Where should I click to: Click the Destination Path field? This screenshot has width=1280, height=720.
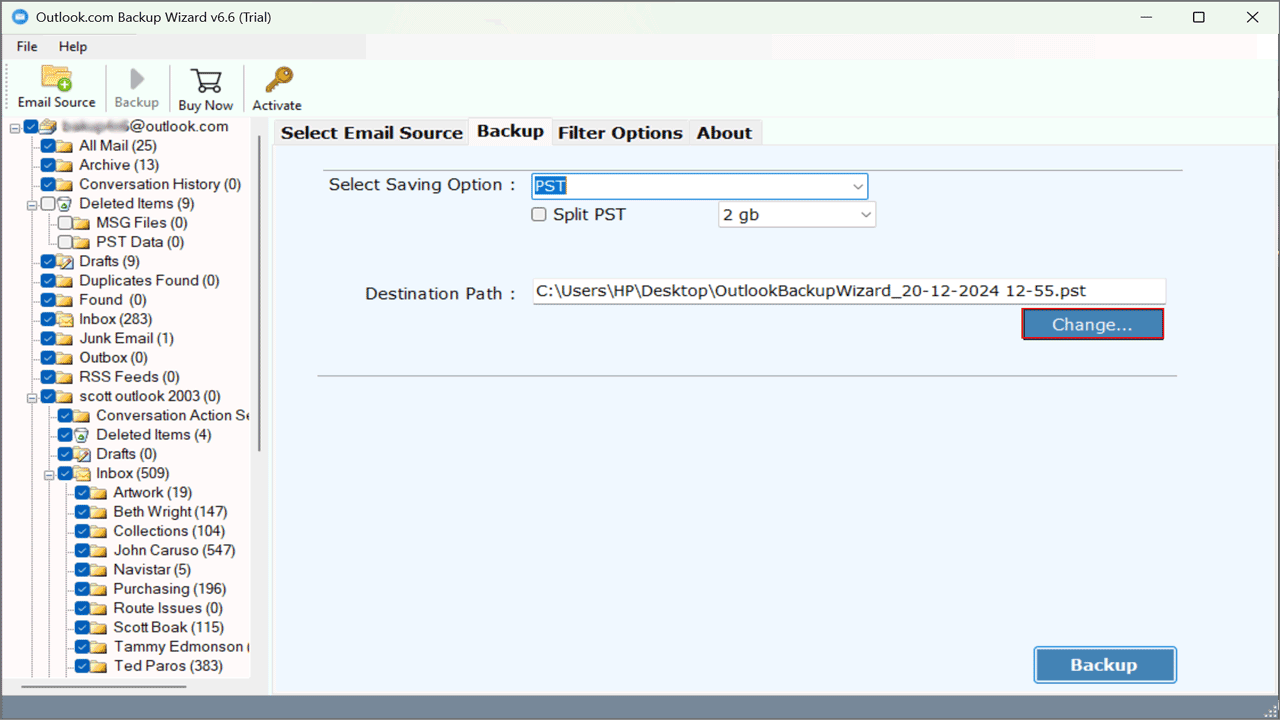(x=849, y=291)
